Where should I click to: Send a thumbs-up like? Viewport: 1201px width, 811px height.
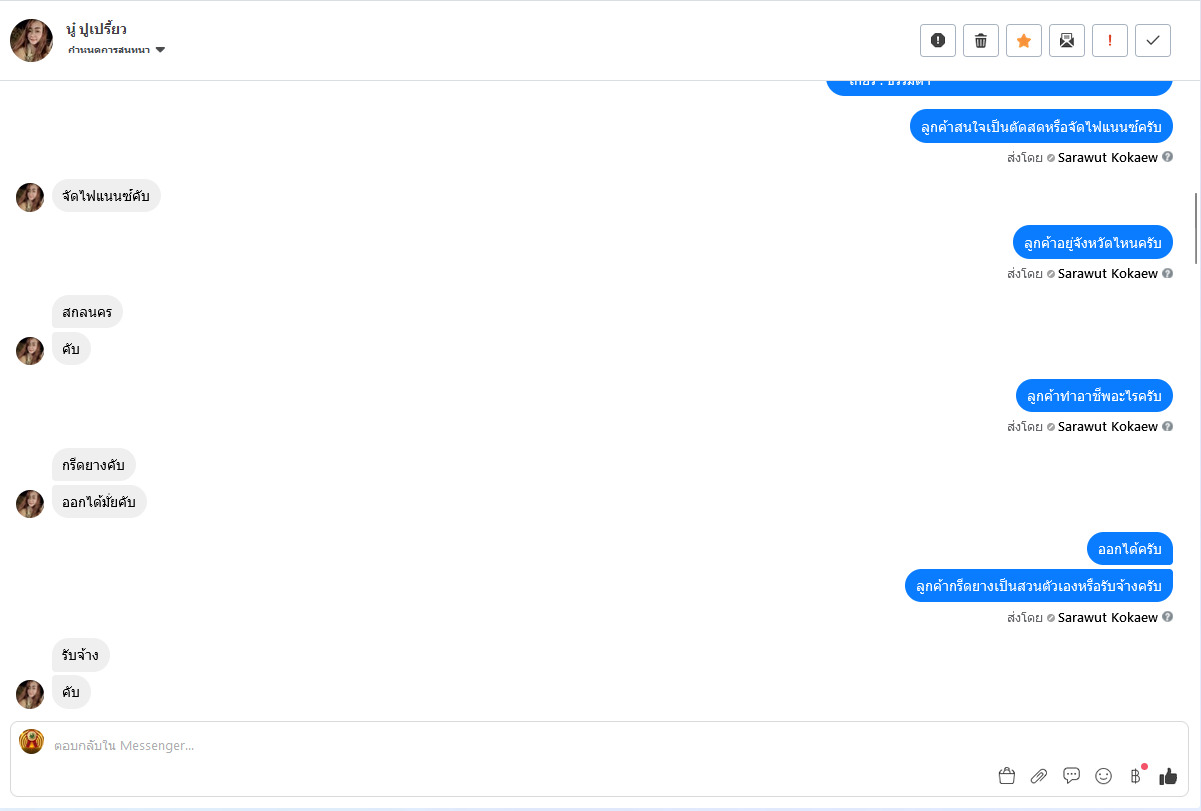[1168, 776]
